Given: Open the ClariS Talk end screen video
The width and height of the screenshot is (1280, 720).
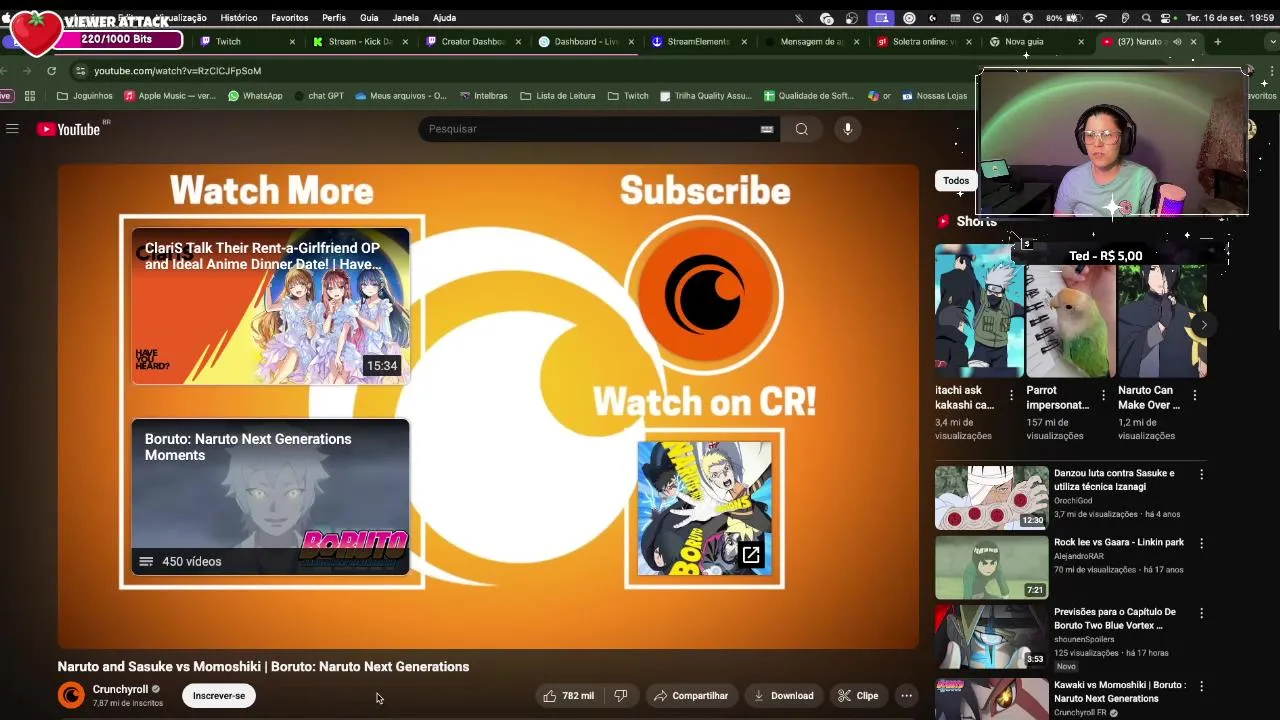Looking at the screenshot, I should click(x=270, y=306).
